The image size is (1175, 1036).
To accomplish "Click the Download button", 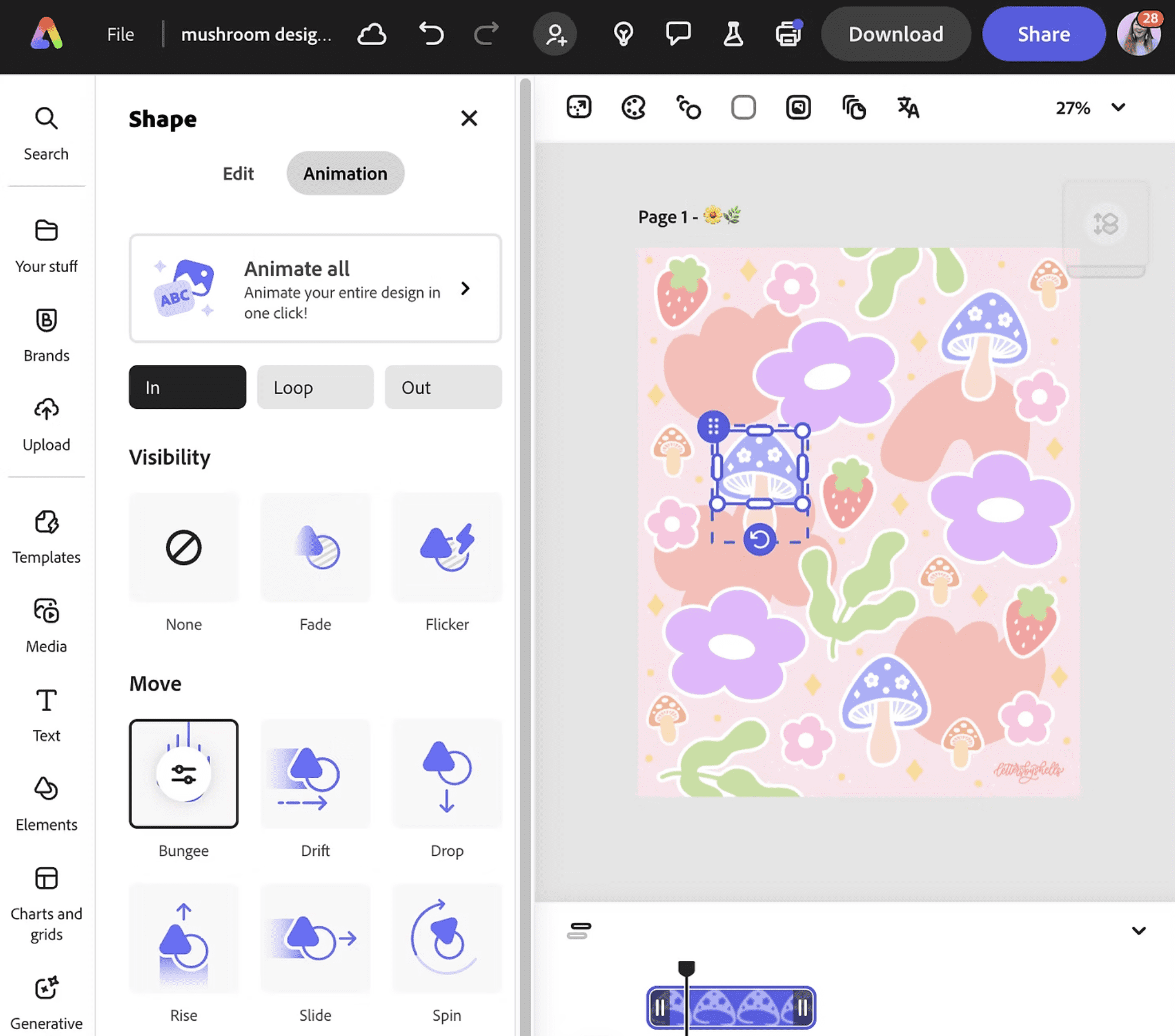I will (896, 34).
